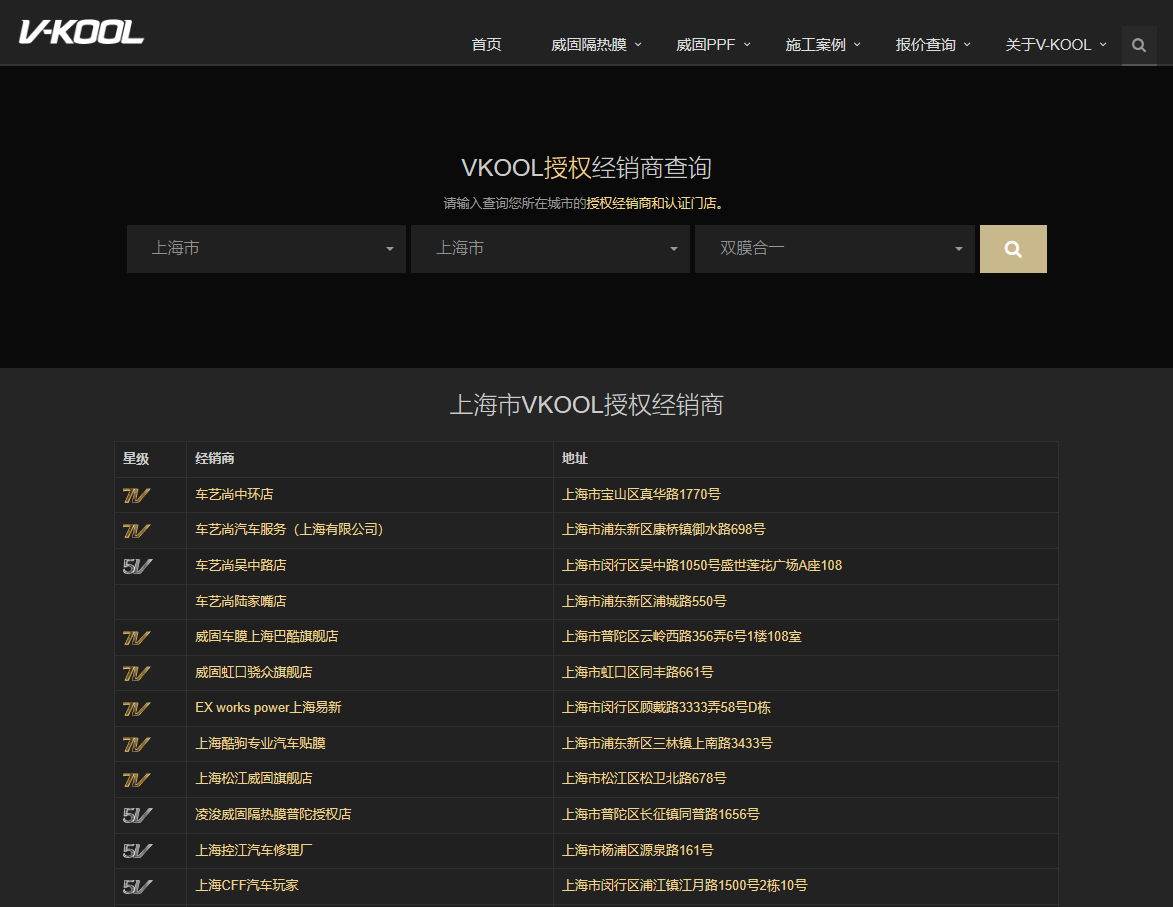The image size is (1173, 907).
Task: Click the 7V star badge for 车艺尚中环店
Action: click(136, 495)
